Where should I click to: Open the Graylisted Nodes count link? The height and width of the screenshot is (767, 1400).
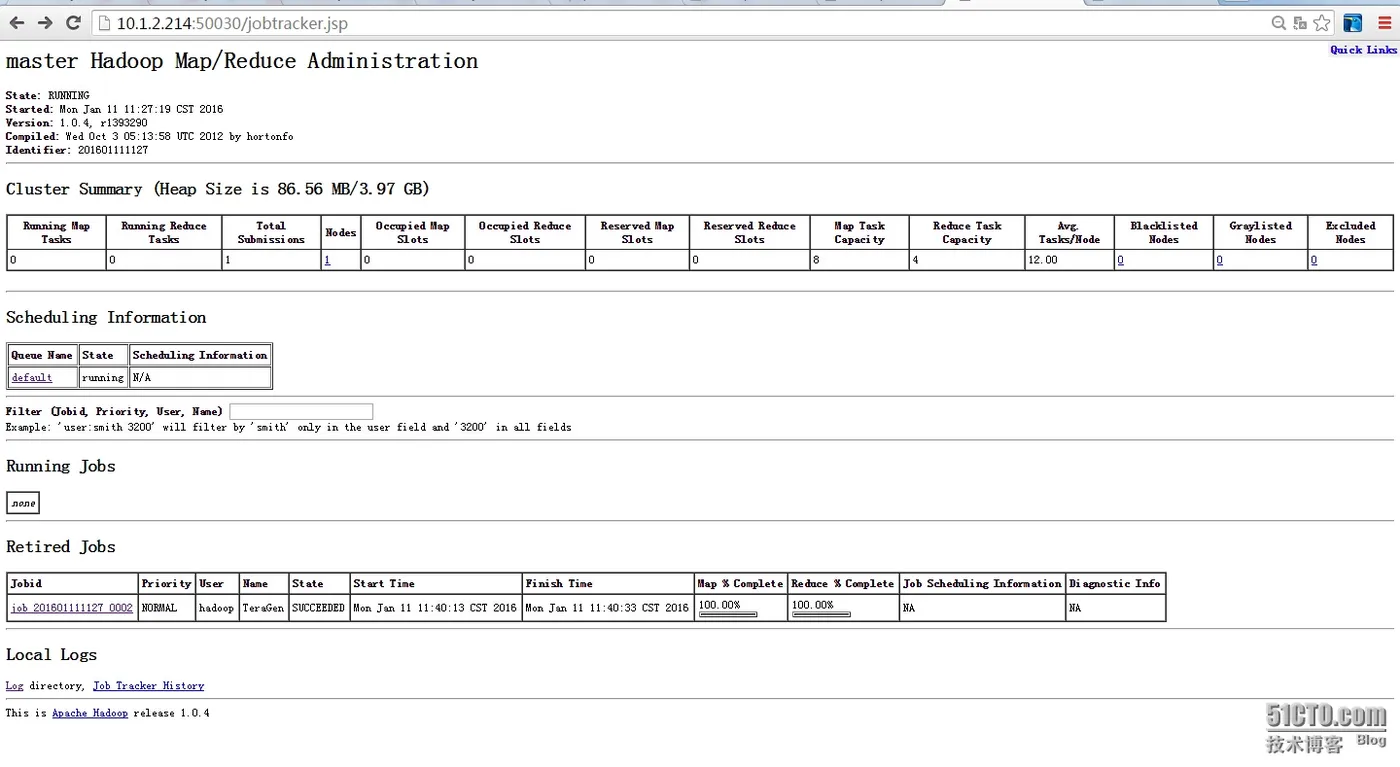(x=1220, y=260)
